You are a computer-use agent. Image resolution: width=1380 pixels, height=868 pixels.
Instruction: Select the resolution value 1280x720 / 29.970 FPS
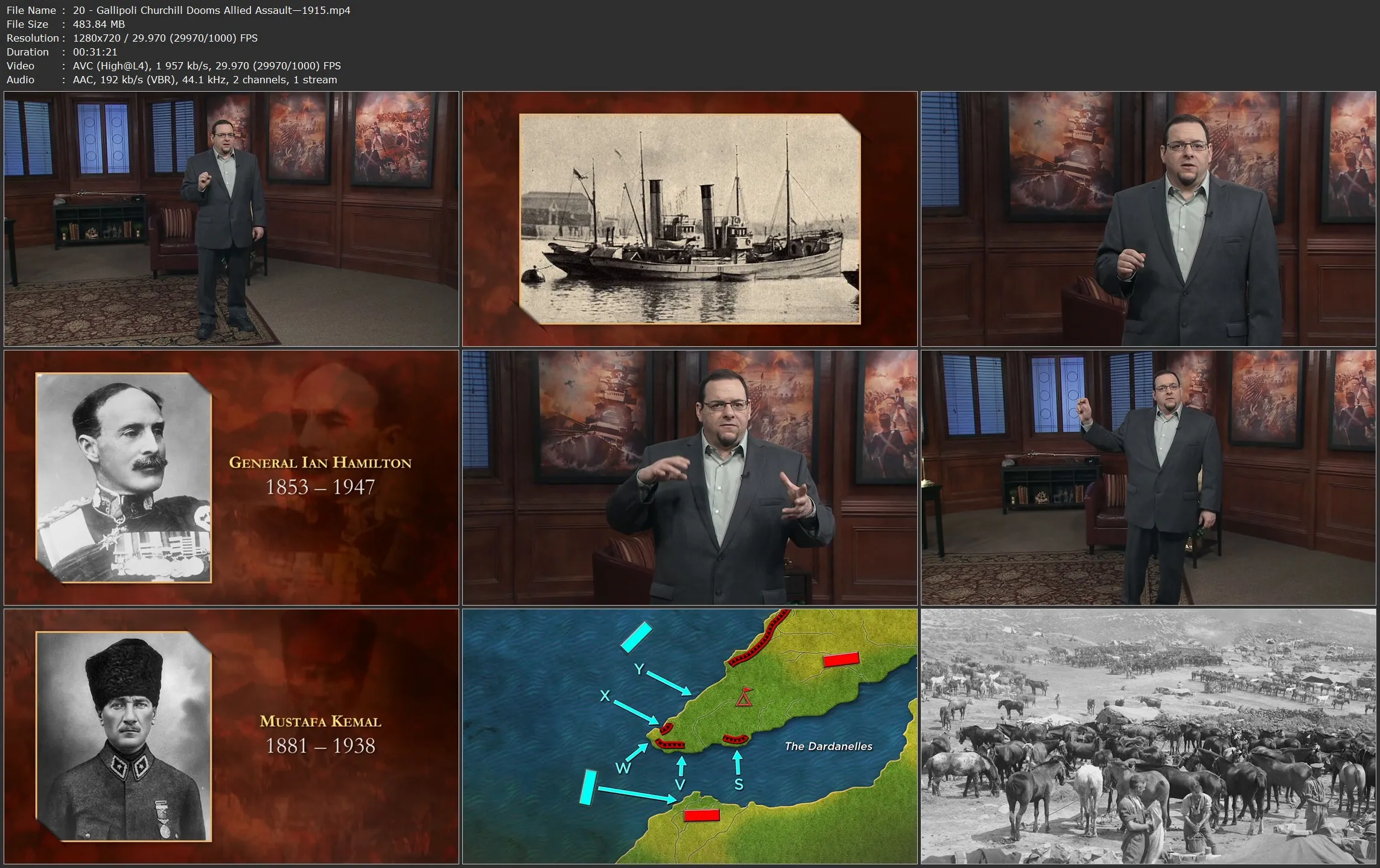[x=165, y=38]
